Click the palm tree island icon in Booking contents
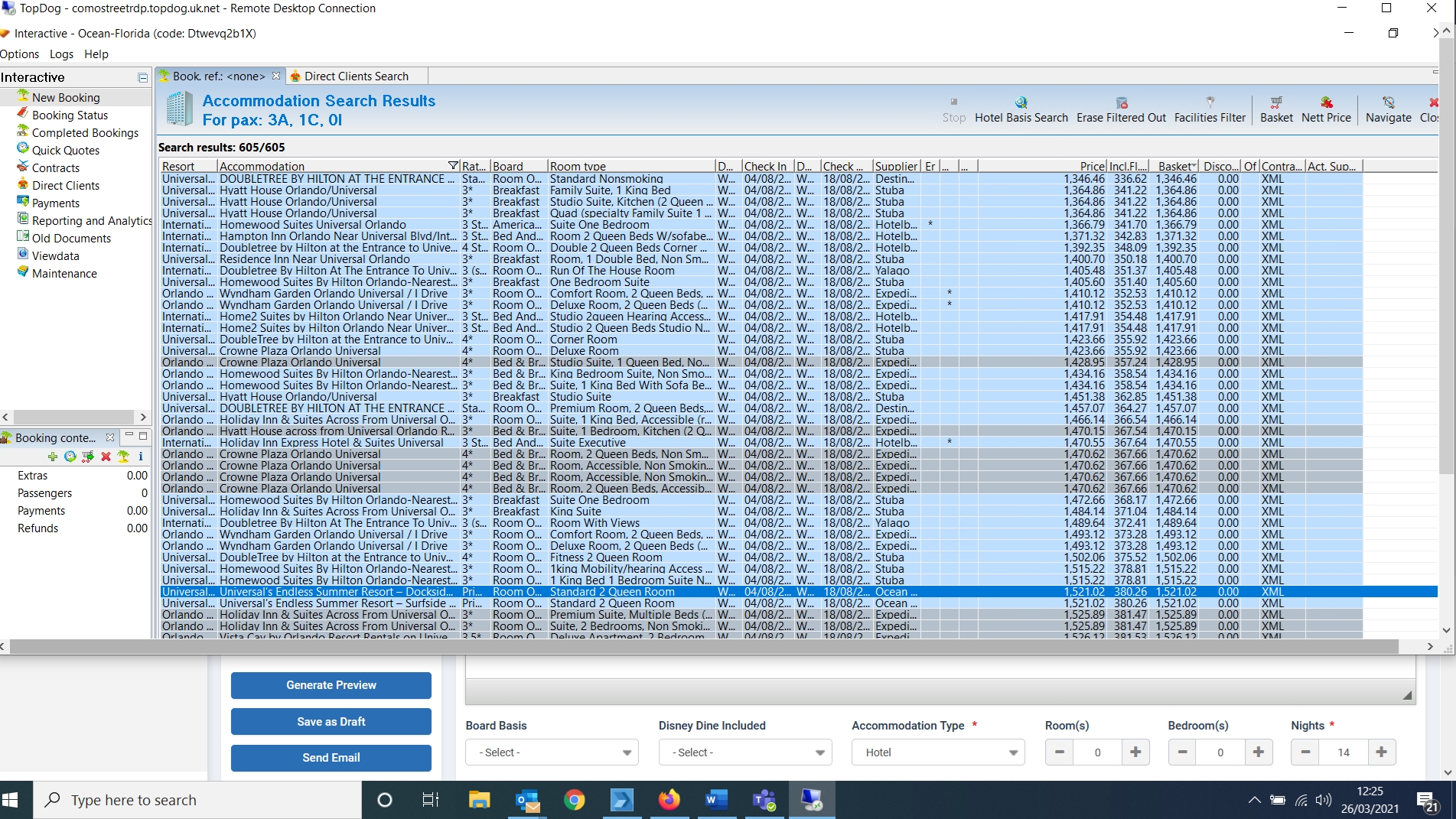Viewport: 1456px width, 819px height. (123, 457)
